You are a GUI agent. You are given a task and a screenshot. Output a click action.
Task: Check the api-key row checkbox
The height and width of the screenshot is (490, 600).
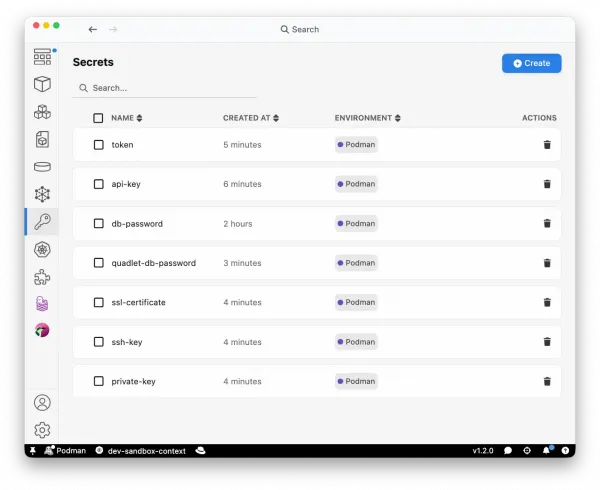coord(99,184)
